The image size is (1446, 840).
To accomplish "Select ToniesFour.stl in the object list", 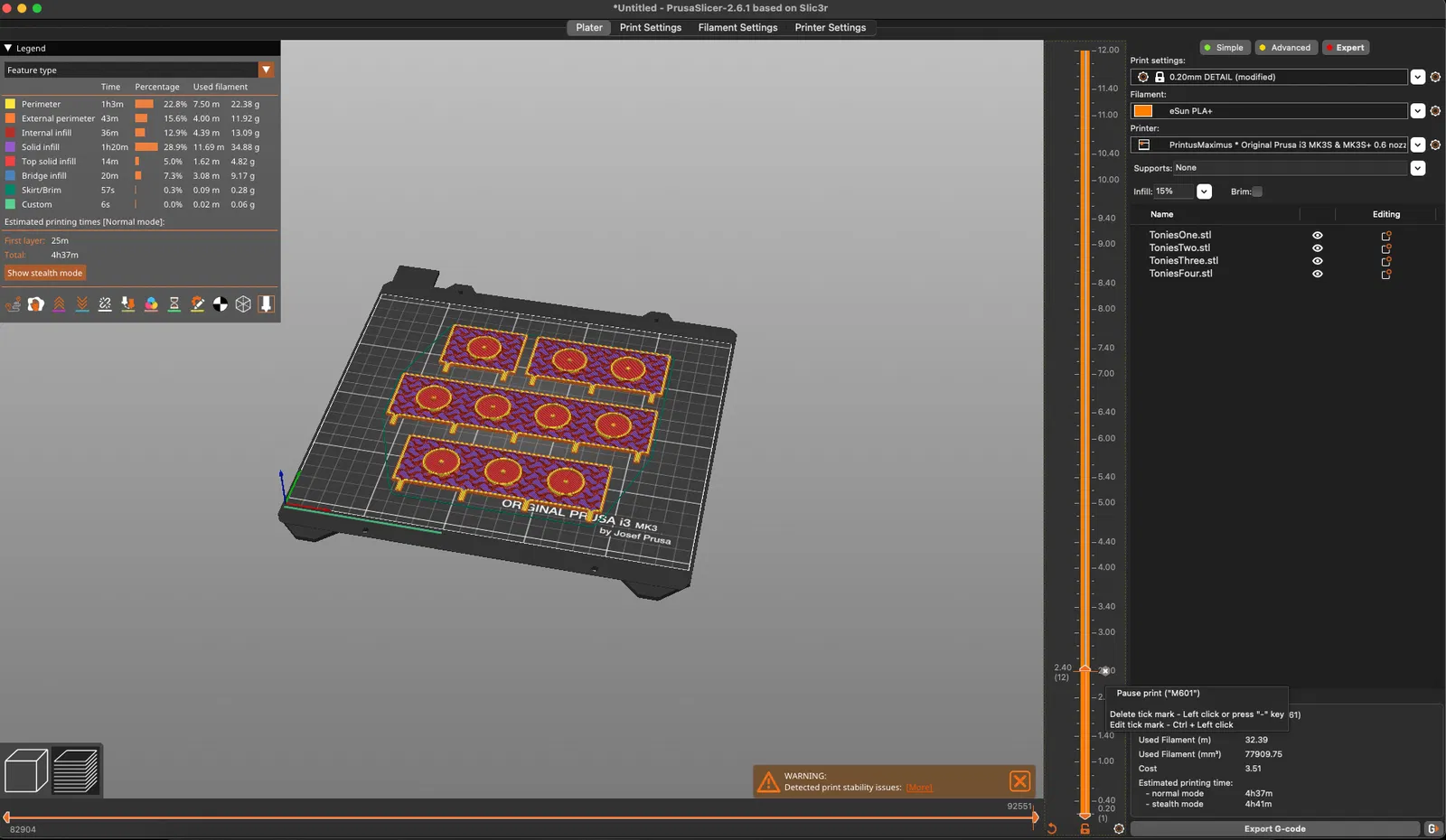I will pyautogui.click(x=1181, y=274).
